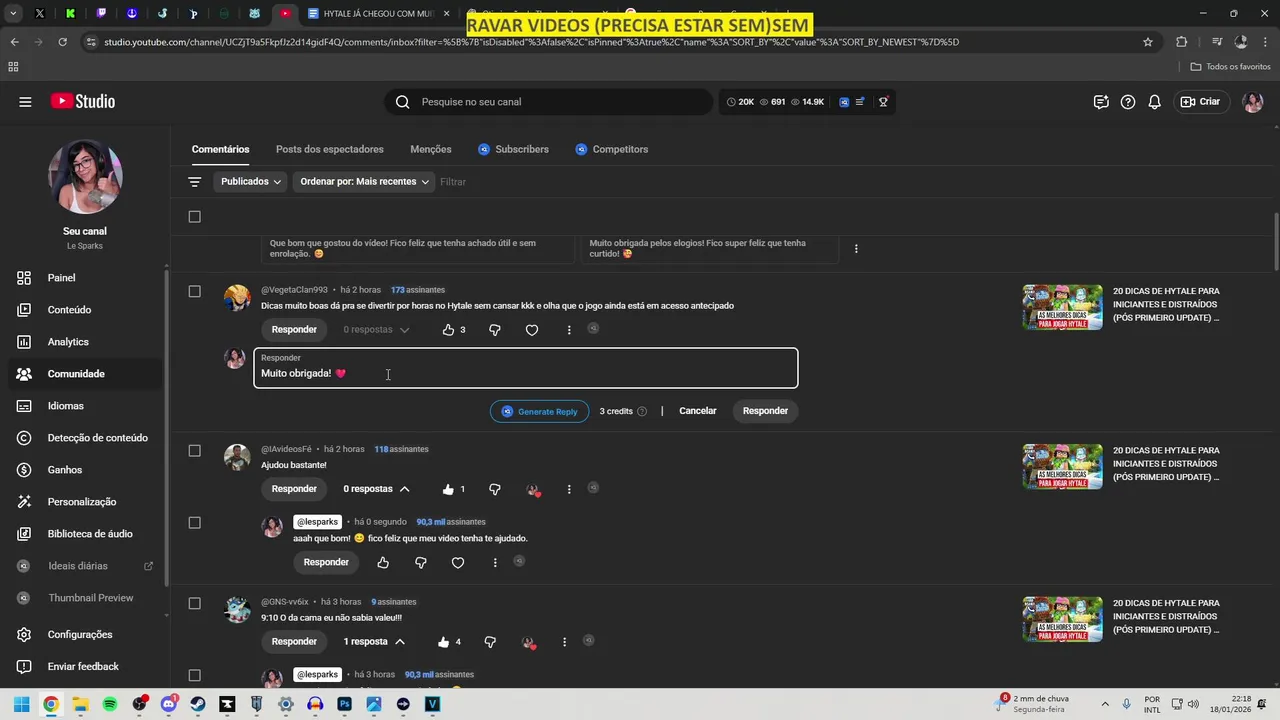
Task: Open Ordenar por: Mais recentes dropdown
Action: (x=365, y=182)
